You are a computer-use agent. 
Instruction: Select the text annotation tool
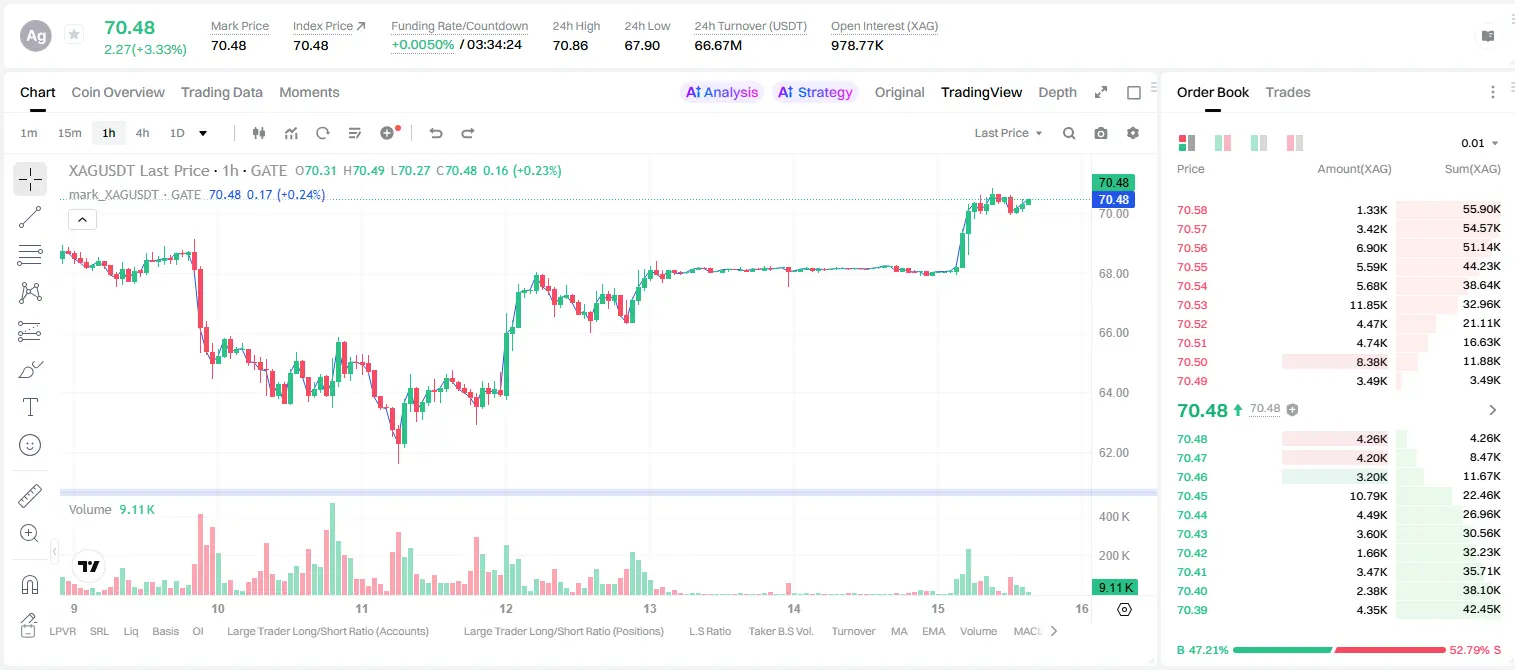(x=30, y=407)
